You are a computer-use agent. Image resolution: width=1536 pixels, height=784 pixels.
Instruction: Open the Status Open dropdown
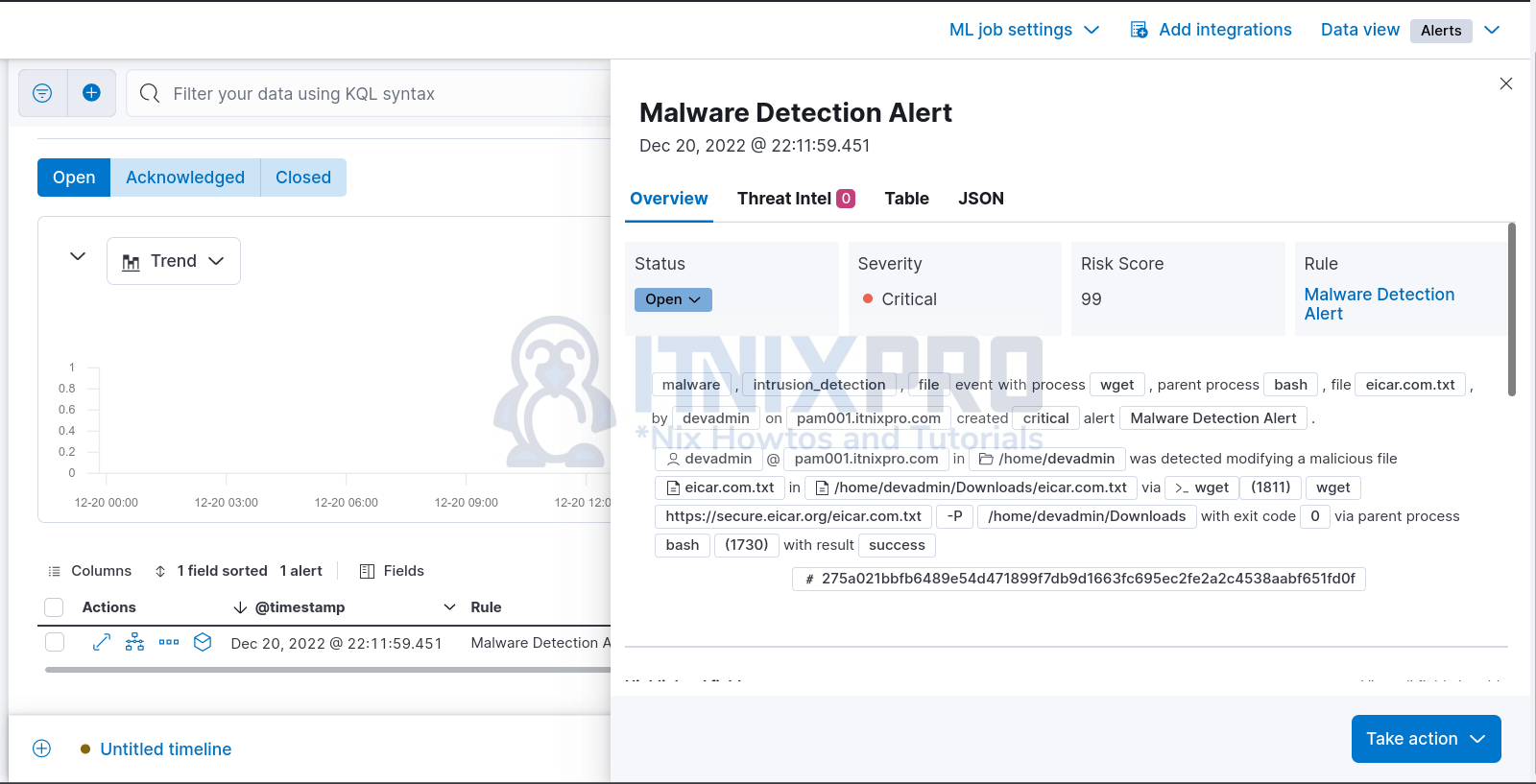[673, 299]
